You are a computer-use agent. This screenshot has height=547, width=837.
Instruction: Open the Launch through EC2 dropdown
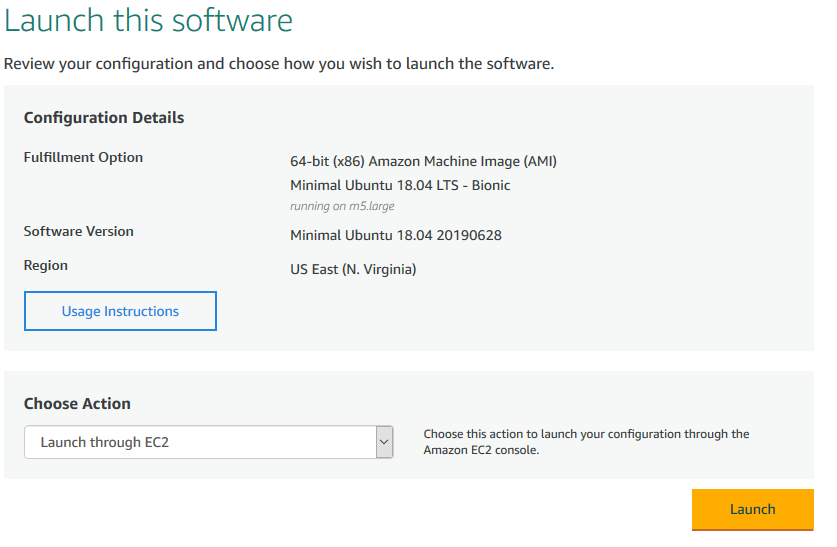coord(209,442)
